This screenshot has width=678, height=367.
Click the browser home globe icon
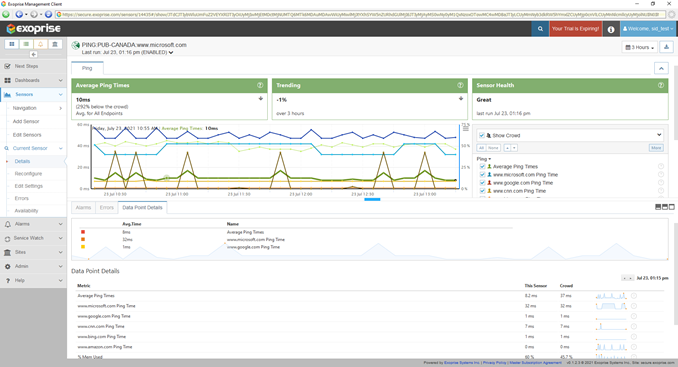click(x=48, y=14)
